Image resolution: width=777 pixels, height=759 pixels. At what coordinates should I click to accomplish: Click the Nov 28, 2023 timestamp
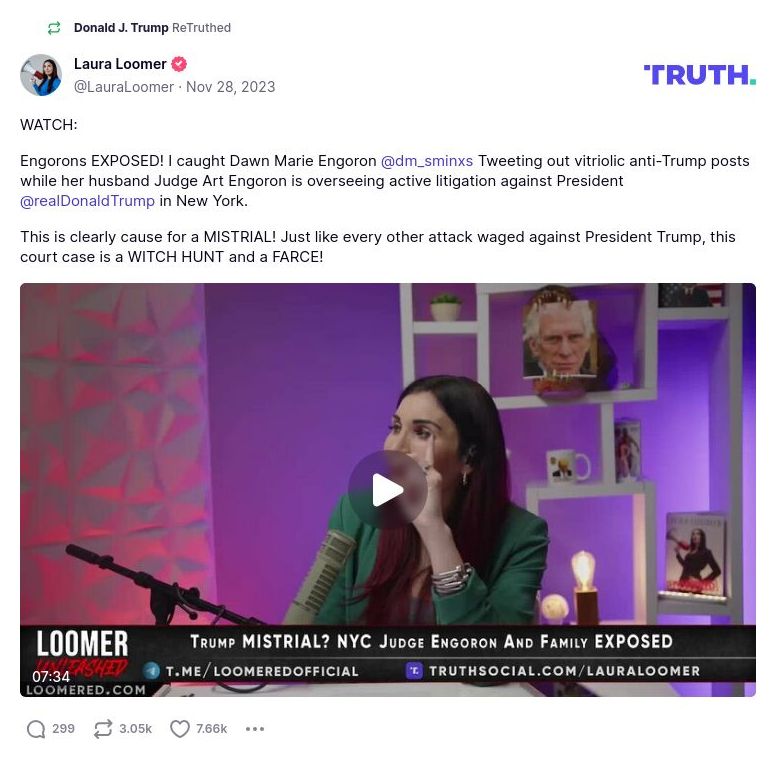coord(230,87)
